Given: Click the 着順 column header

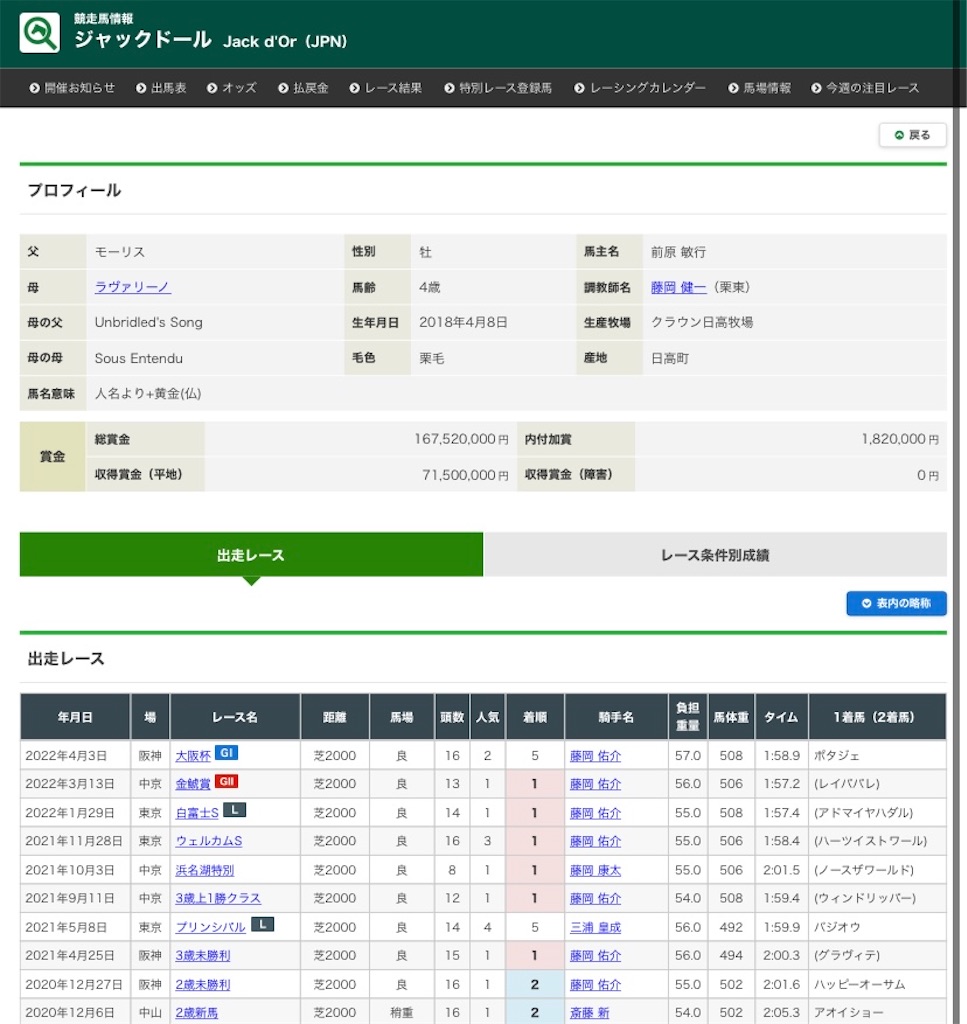Looking at the screenshot, I should tap(535, 717).
